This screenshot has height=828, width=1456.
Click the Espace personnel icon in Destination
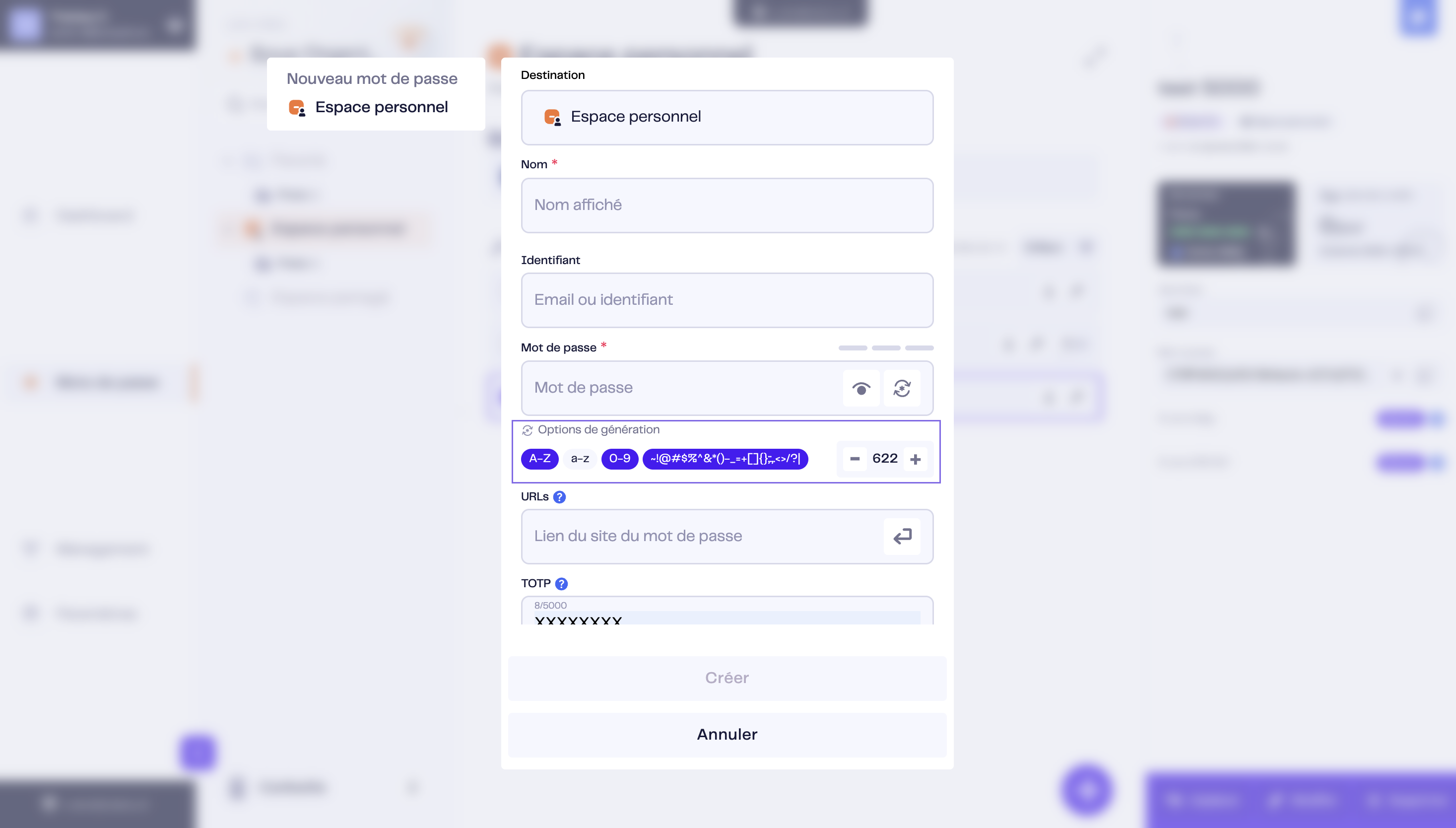point(552,117)
